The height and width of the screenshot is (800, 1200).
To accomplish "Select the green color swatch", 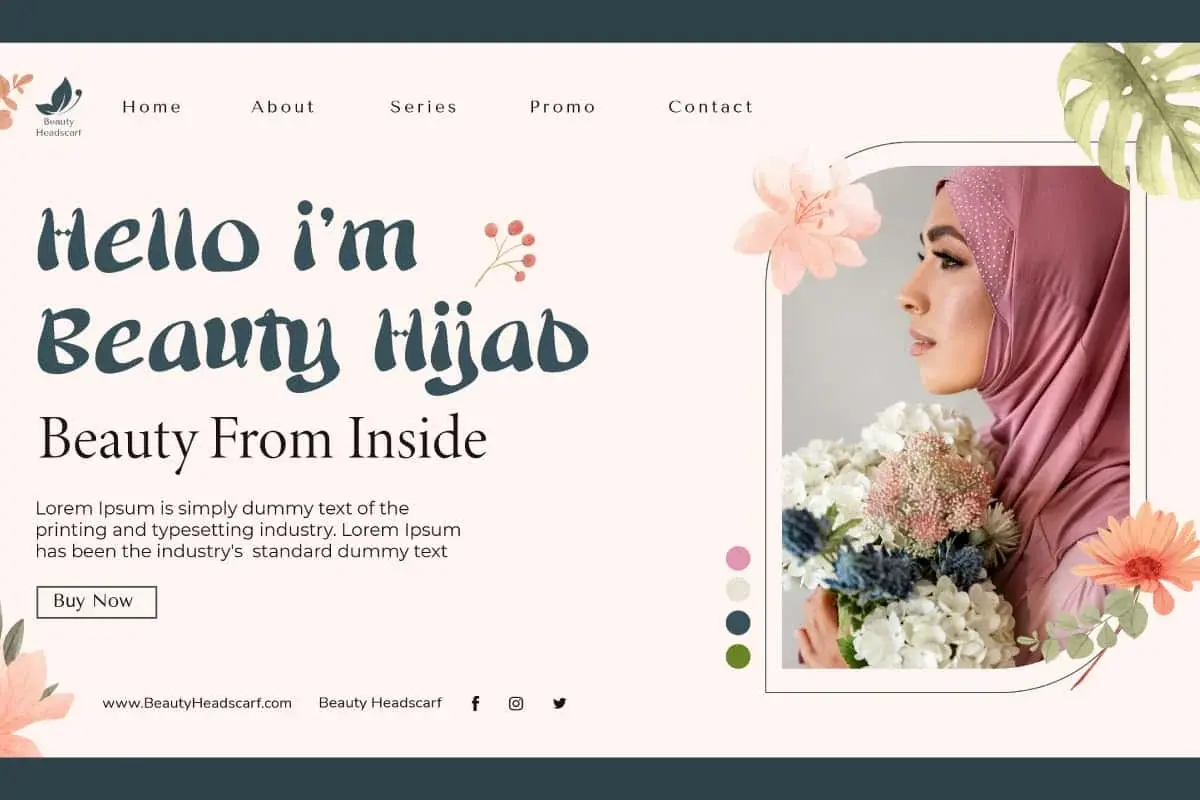I will pyautogui.click(x=738, y=656).
